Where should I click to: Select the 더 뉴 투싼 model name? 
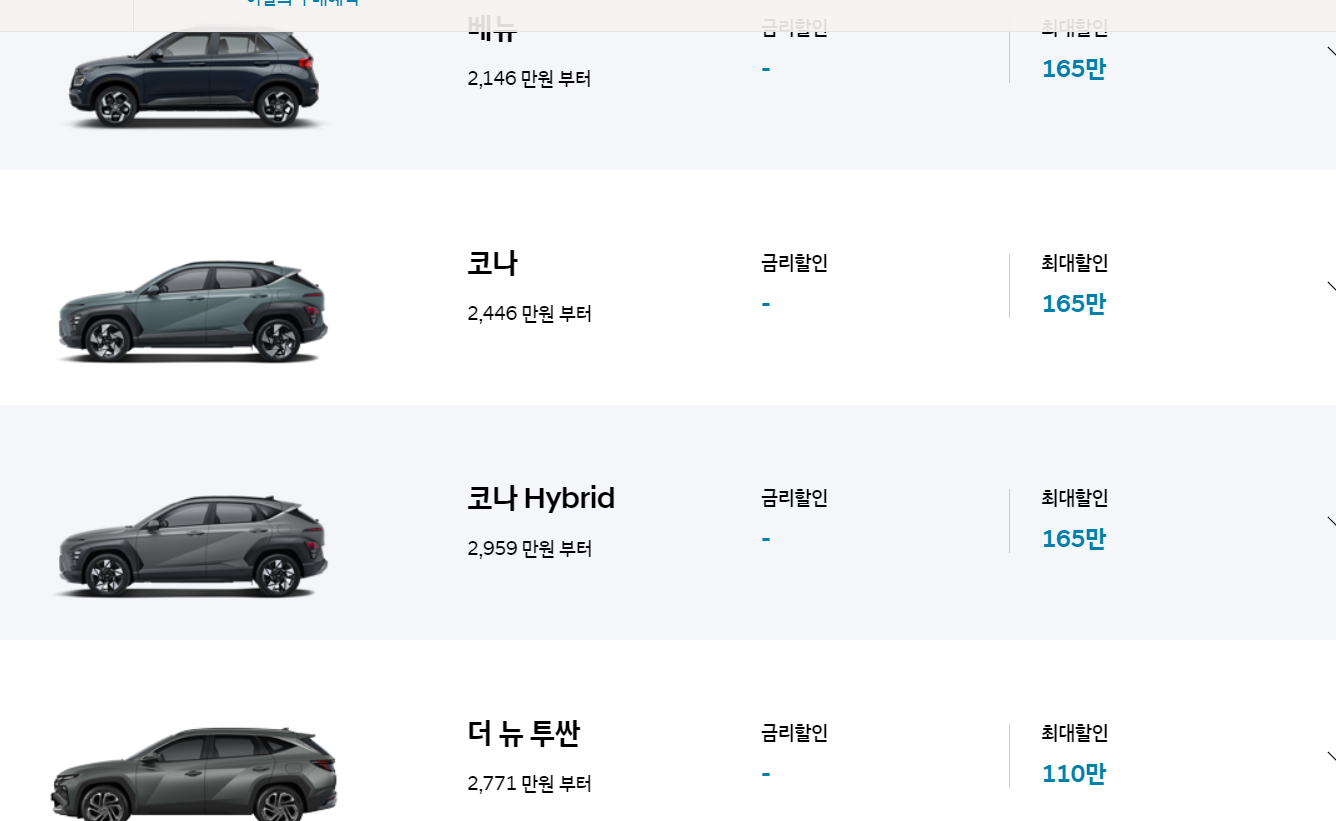(x=523, y=733)
